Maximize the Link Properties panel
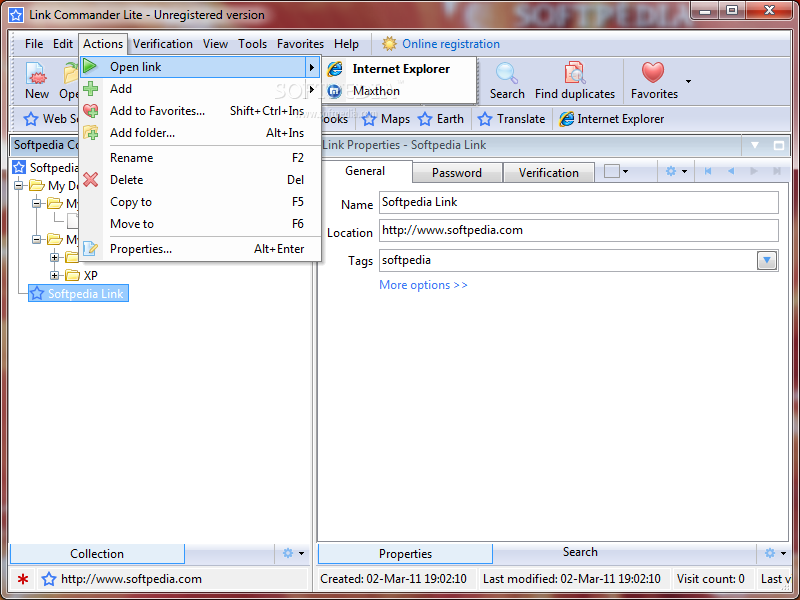The image size is (800, 600). tap(778, 145)
